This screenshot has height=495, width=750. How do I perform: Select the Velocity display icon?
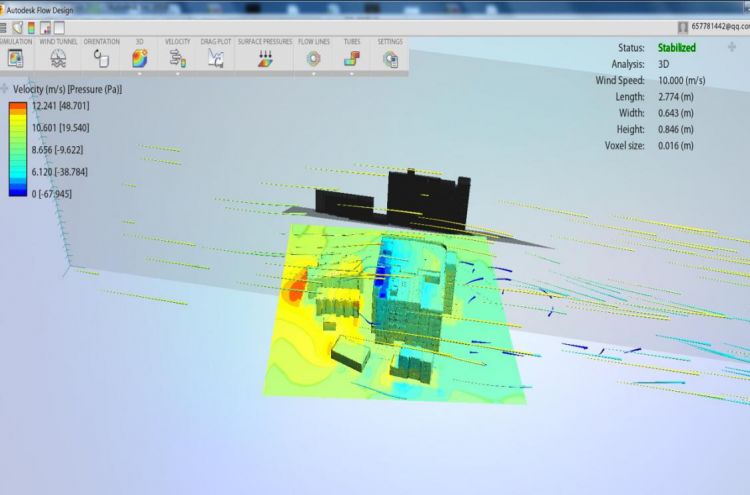pyautogui.click(x=177, y=58)
